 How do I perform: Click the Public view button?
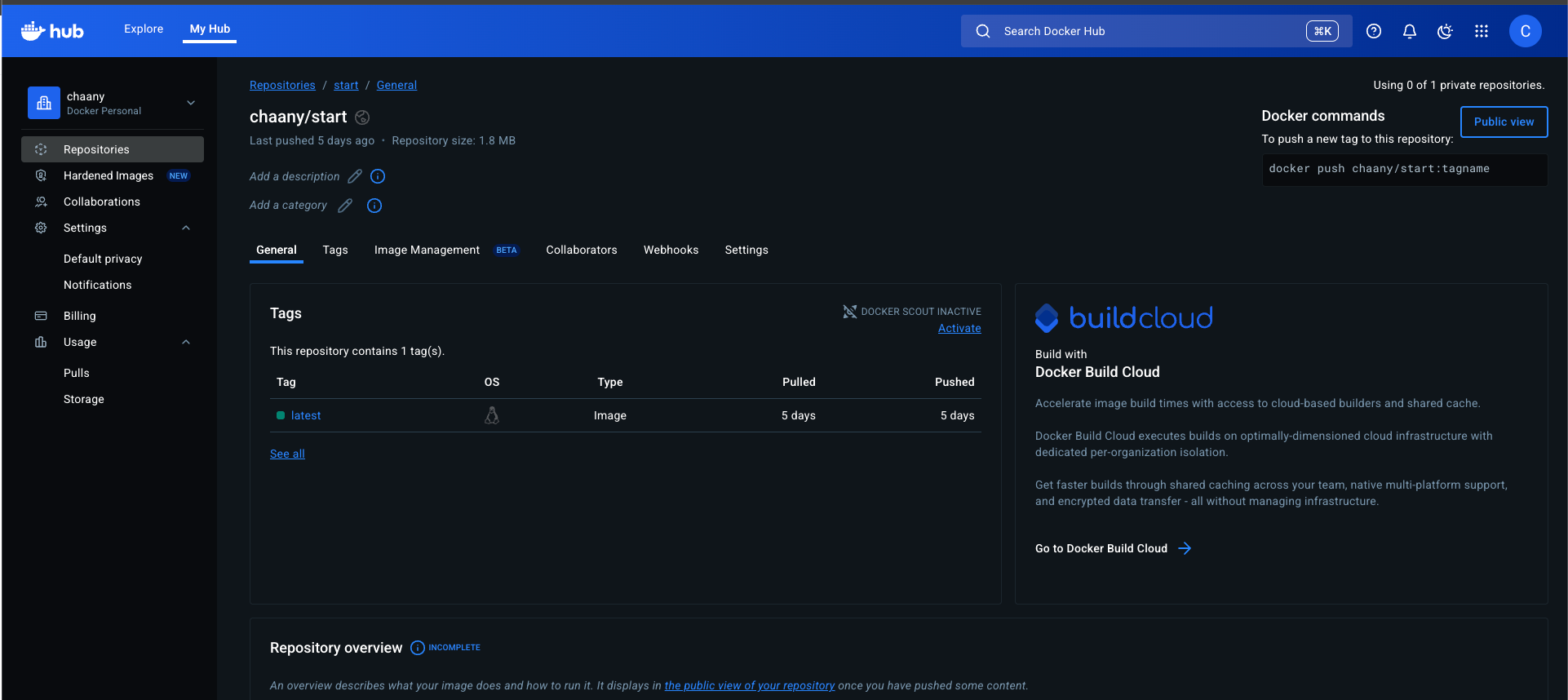tap(1504, 122)
